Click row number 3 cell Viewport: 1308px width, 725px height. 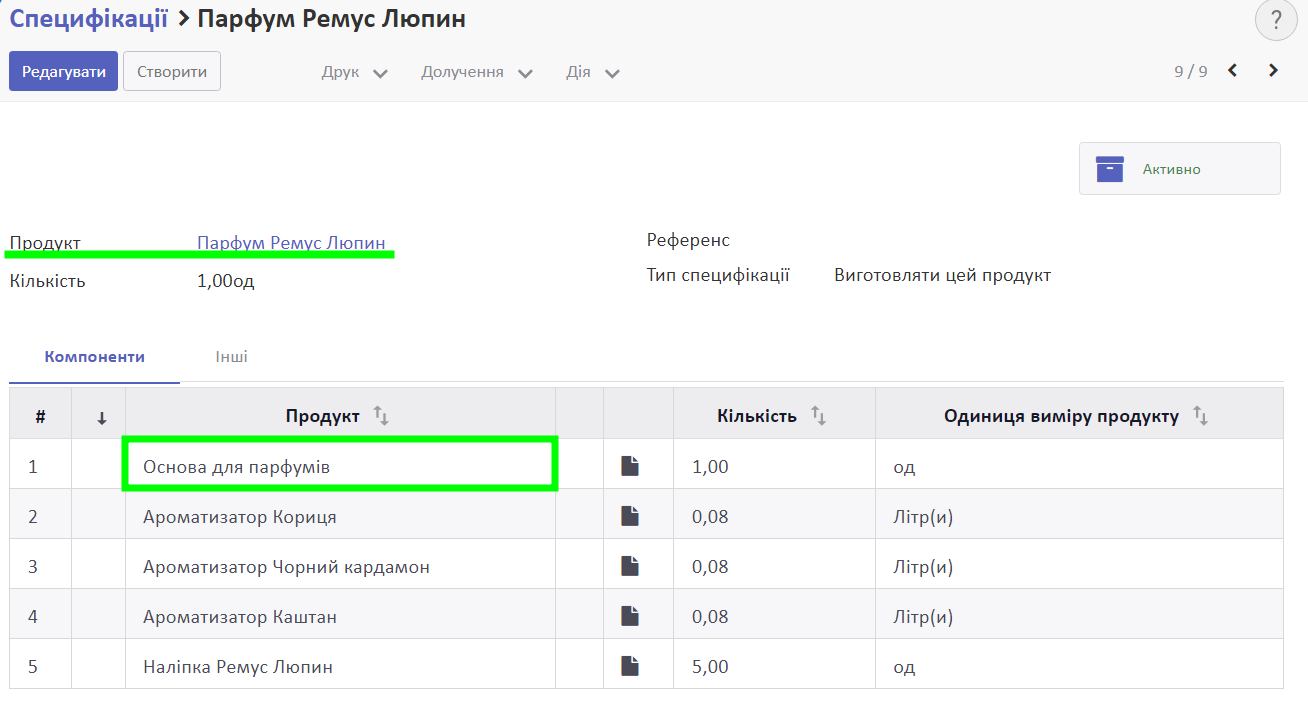point(33,567)
